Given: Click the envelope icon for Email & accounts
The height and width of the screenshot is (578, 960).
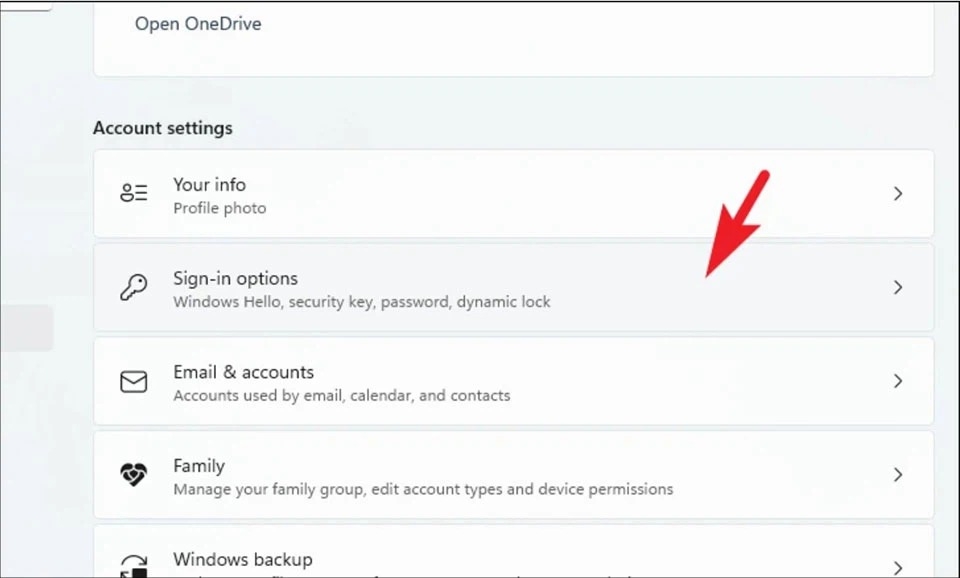Looking at the screenshot, I should [133, 381].
